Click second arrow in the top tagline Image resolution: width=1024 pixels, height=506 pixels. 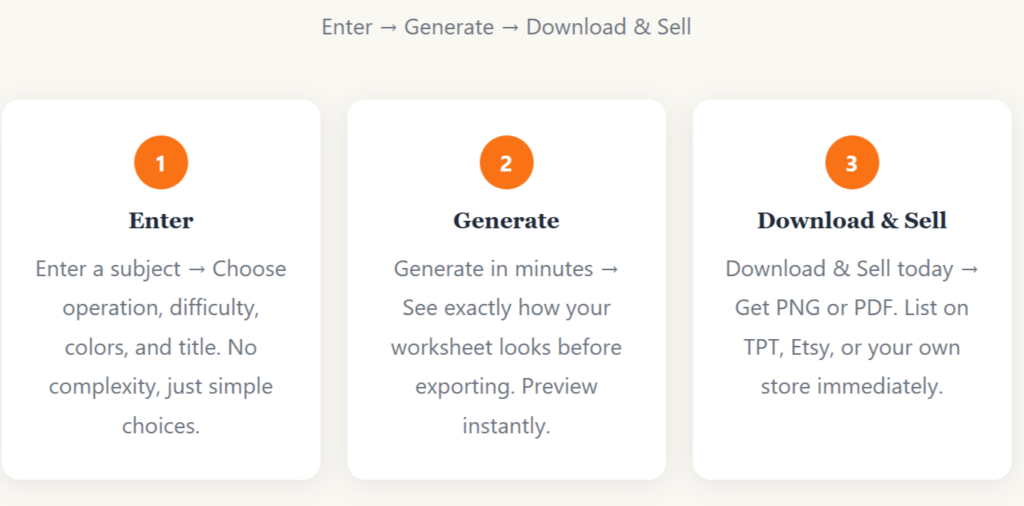pos(510,27)
